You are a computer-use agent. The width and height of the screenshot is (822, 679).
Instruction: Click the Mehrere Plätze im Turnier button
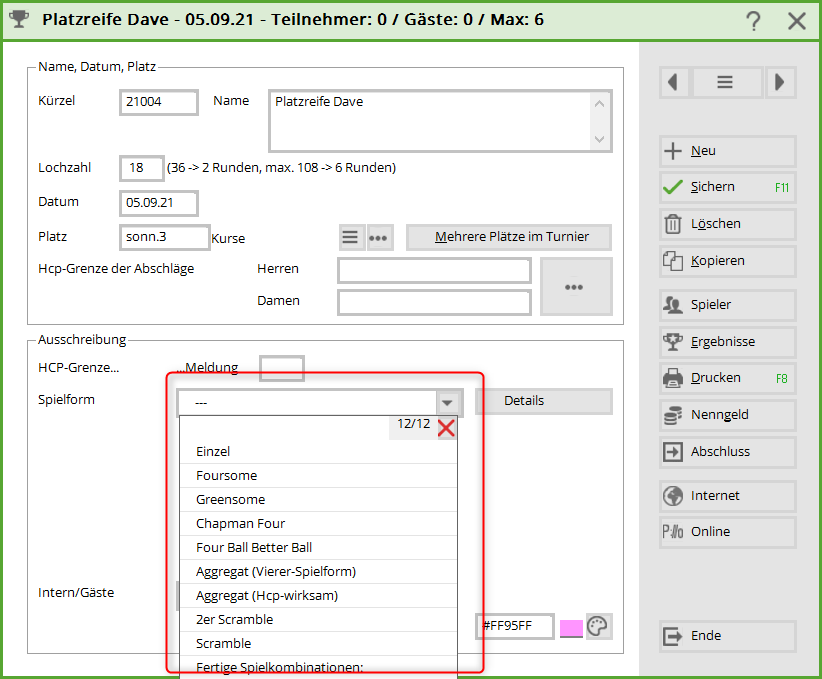tap(508, 237)
